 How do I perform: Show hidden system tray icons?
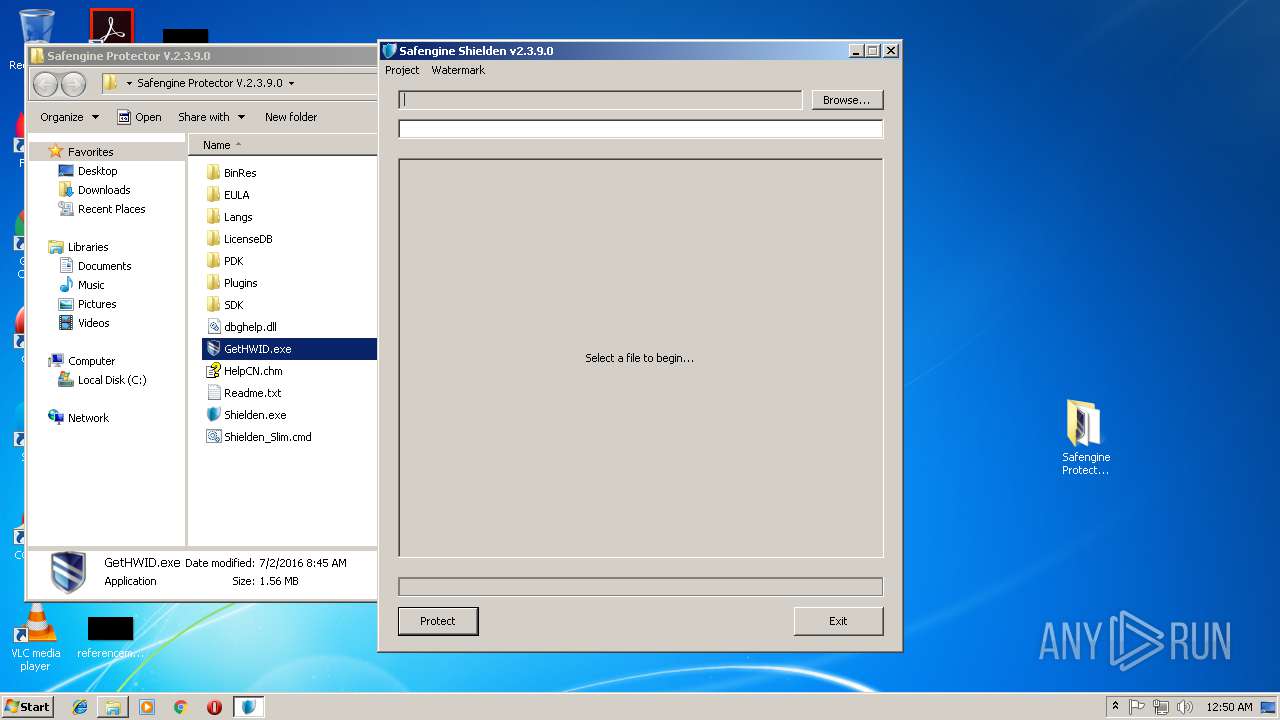[x=1115, y=707]
